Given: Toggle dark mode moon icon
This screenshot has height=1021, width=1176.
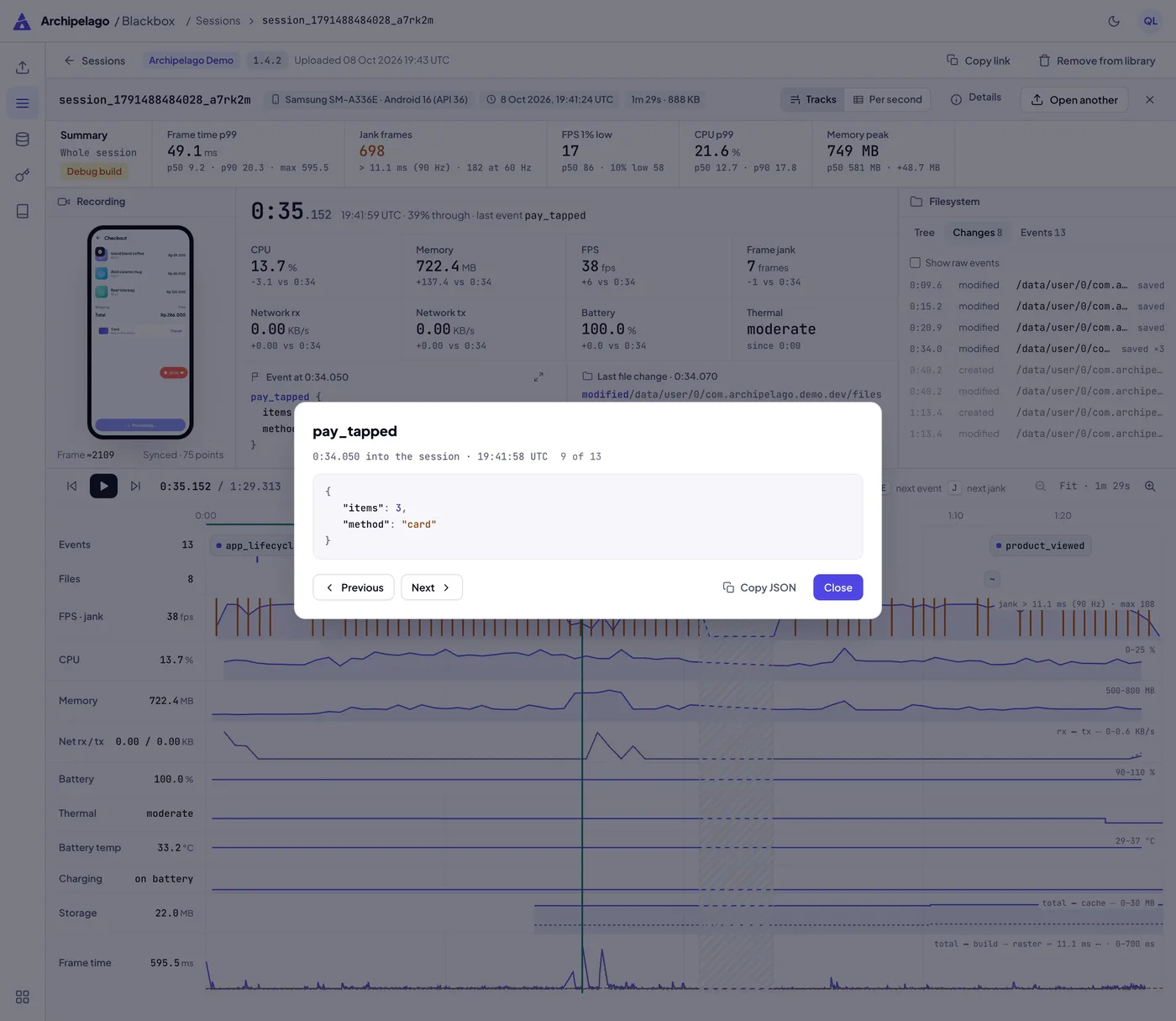Looking at the screenshot, I should tap(1114, 21).
